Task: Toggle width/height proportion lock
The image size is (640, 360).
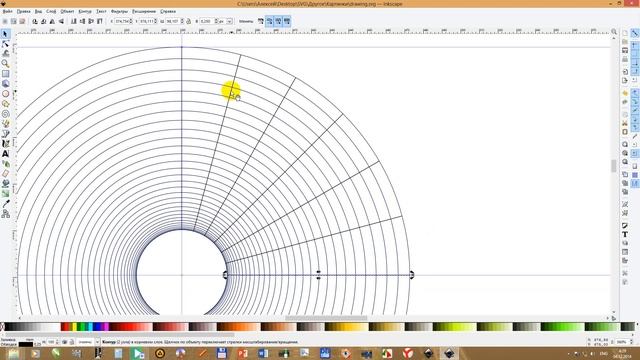Action: point(189,21)
